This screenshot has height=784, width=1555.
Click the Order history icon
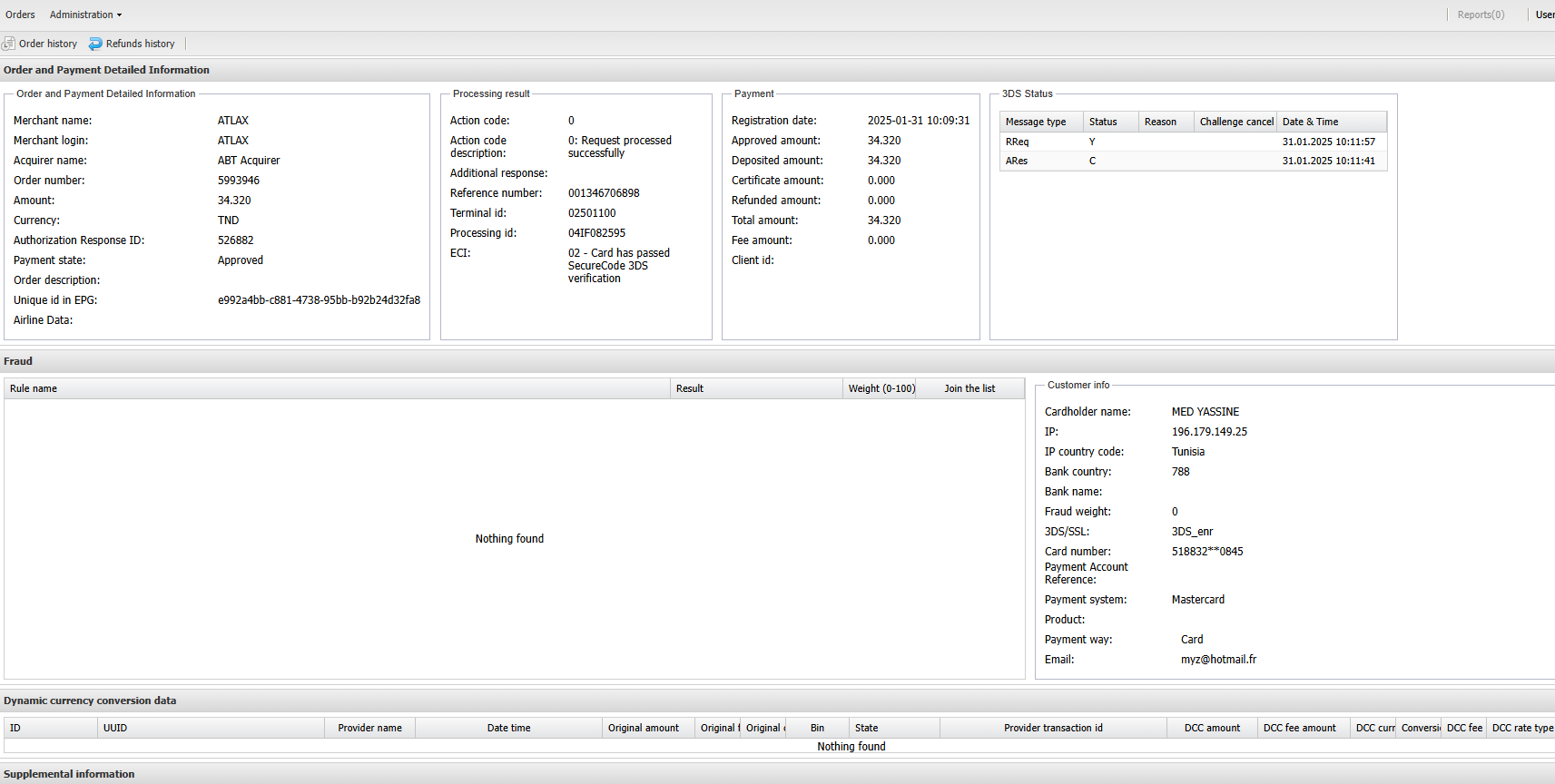pos(9,44)
